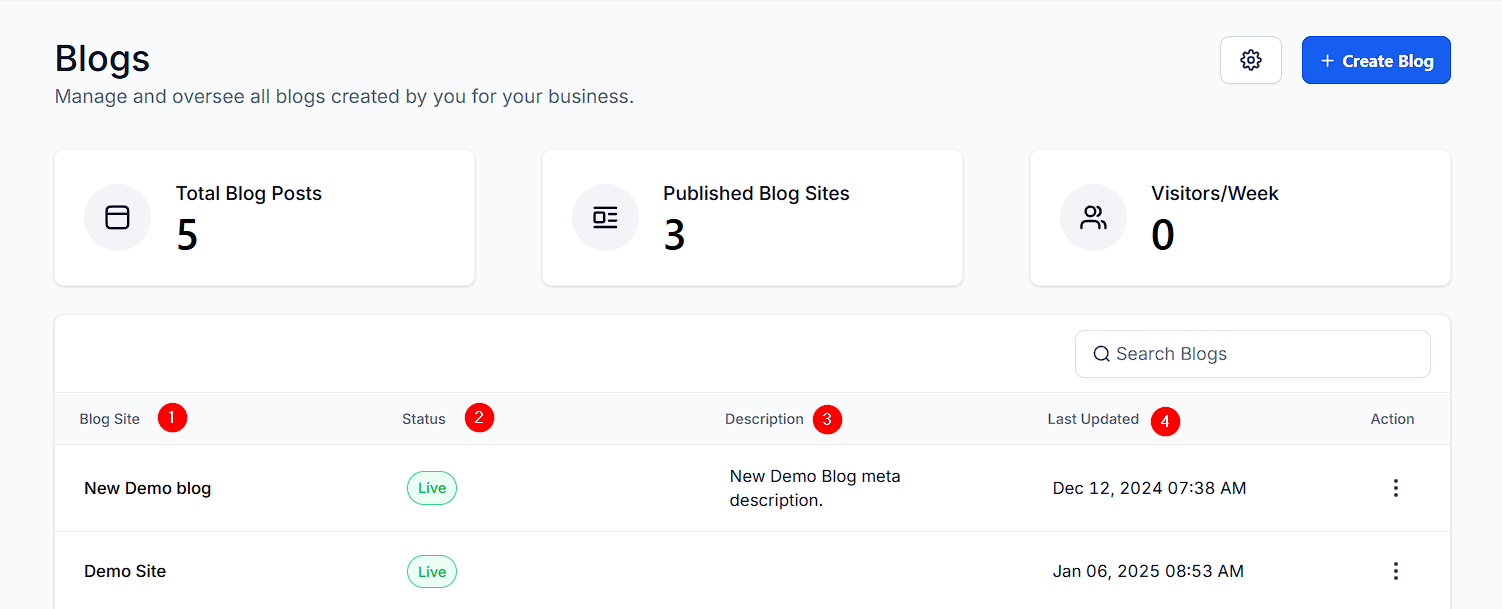Click red marker 3 beside Description
This screenshot has height=609, width=1502.
tap(827, 420)
